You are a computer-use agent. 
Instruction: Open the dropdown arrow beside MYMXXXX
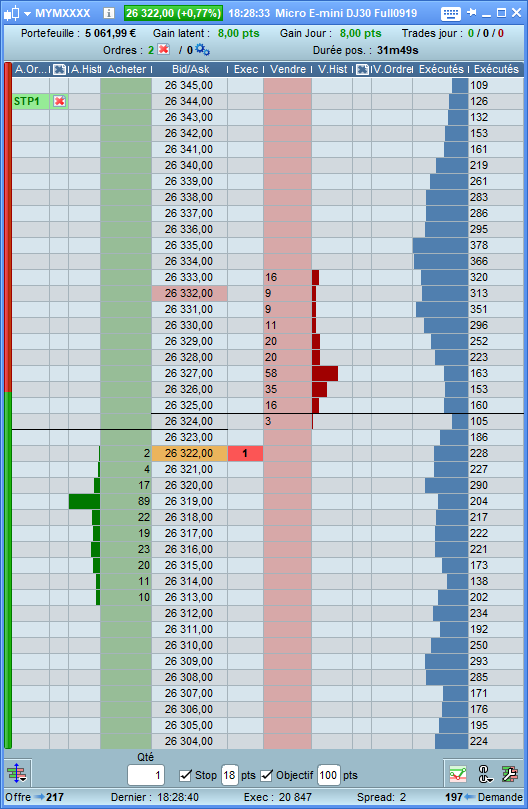pos(27,13)
